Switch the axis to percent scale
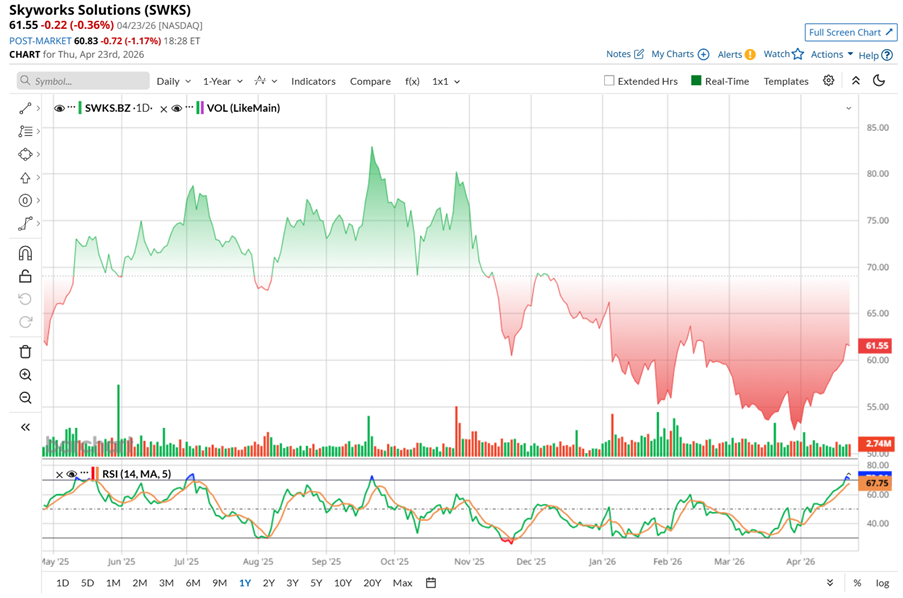 click(x=857, y=583)
